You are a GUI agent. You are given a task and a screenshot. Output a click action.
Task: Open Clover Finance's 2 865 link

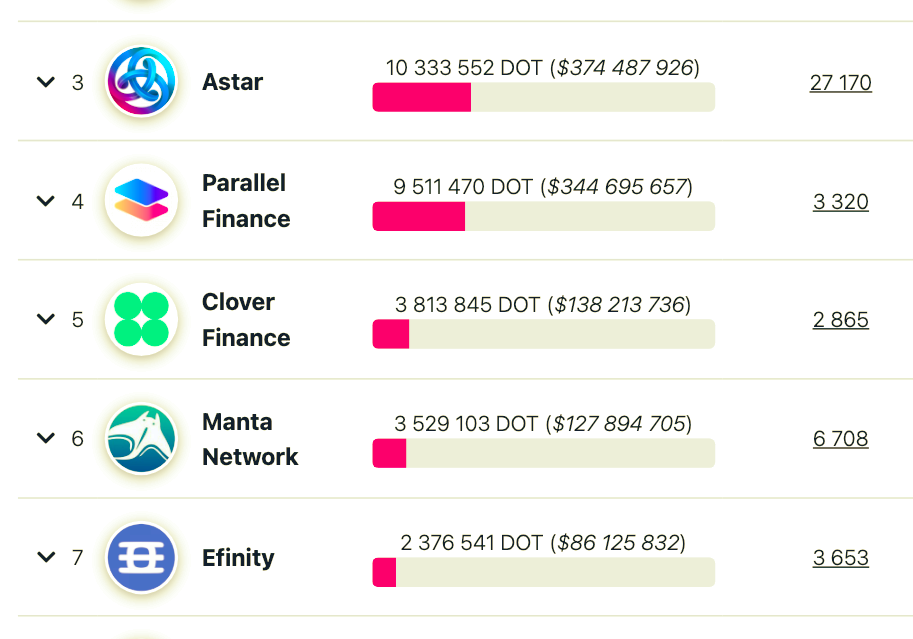[840, 320]
